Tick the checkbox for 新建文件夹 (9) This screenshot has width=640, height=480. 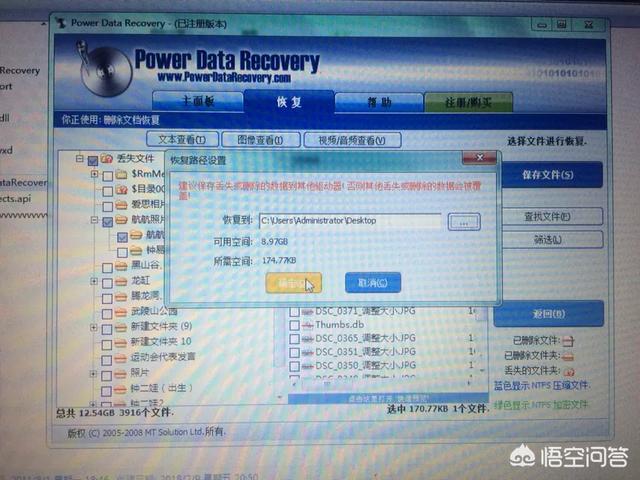click(106, 326)
